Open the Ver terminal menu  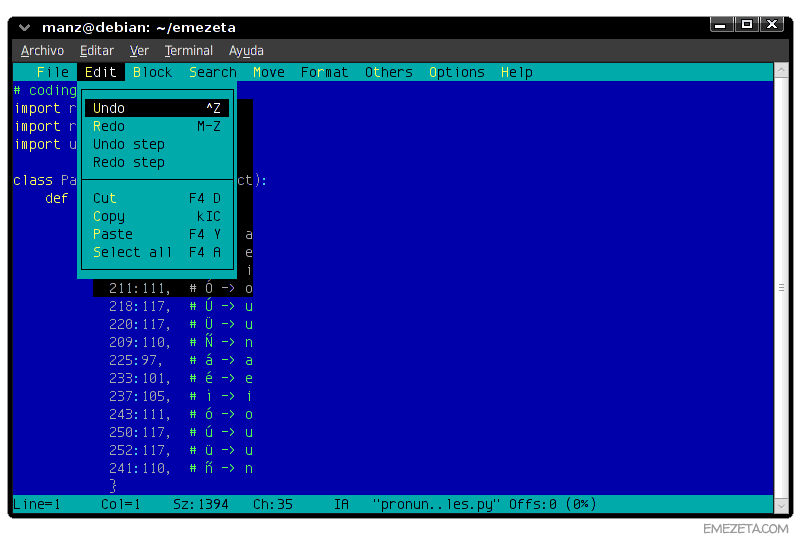click(139, 51)
